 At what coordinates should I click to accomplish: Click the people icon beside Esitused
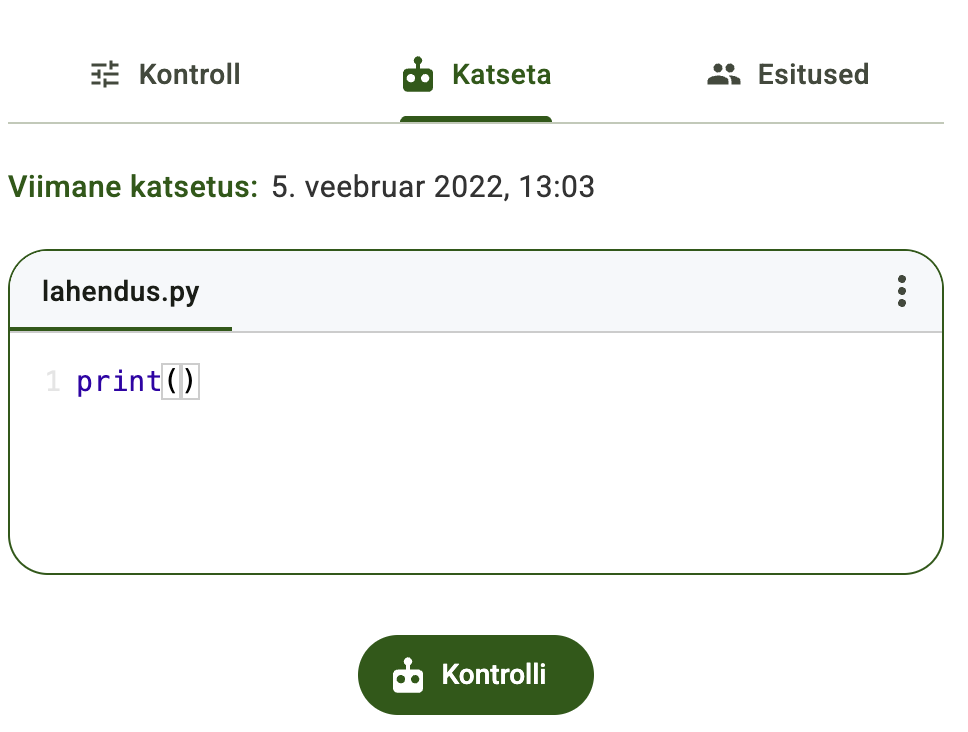point(723,75)
